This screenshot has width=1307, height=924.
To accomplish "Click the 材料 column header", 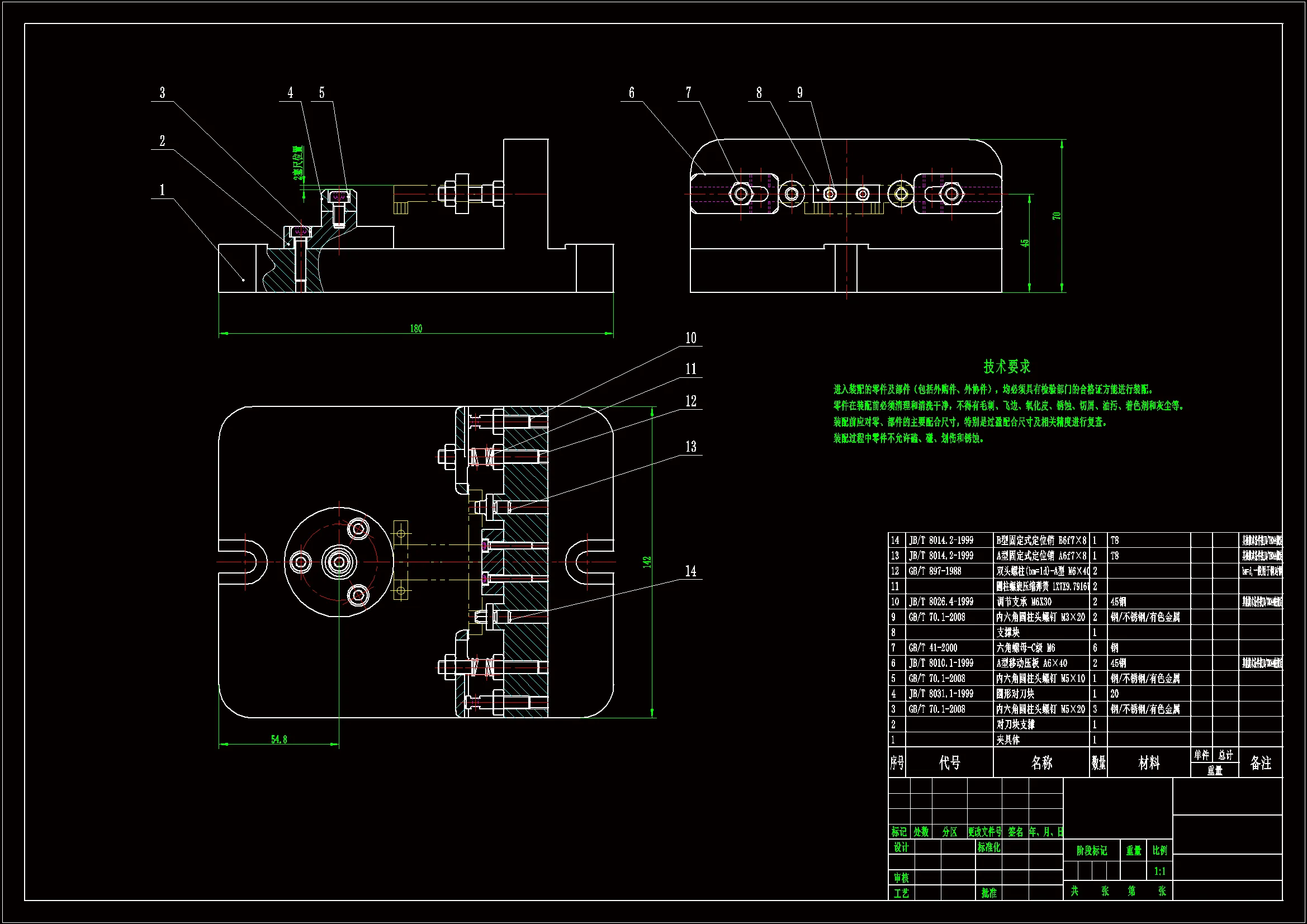I will click(1149, 762).
